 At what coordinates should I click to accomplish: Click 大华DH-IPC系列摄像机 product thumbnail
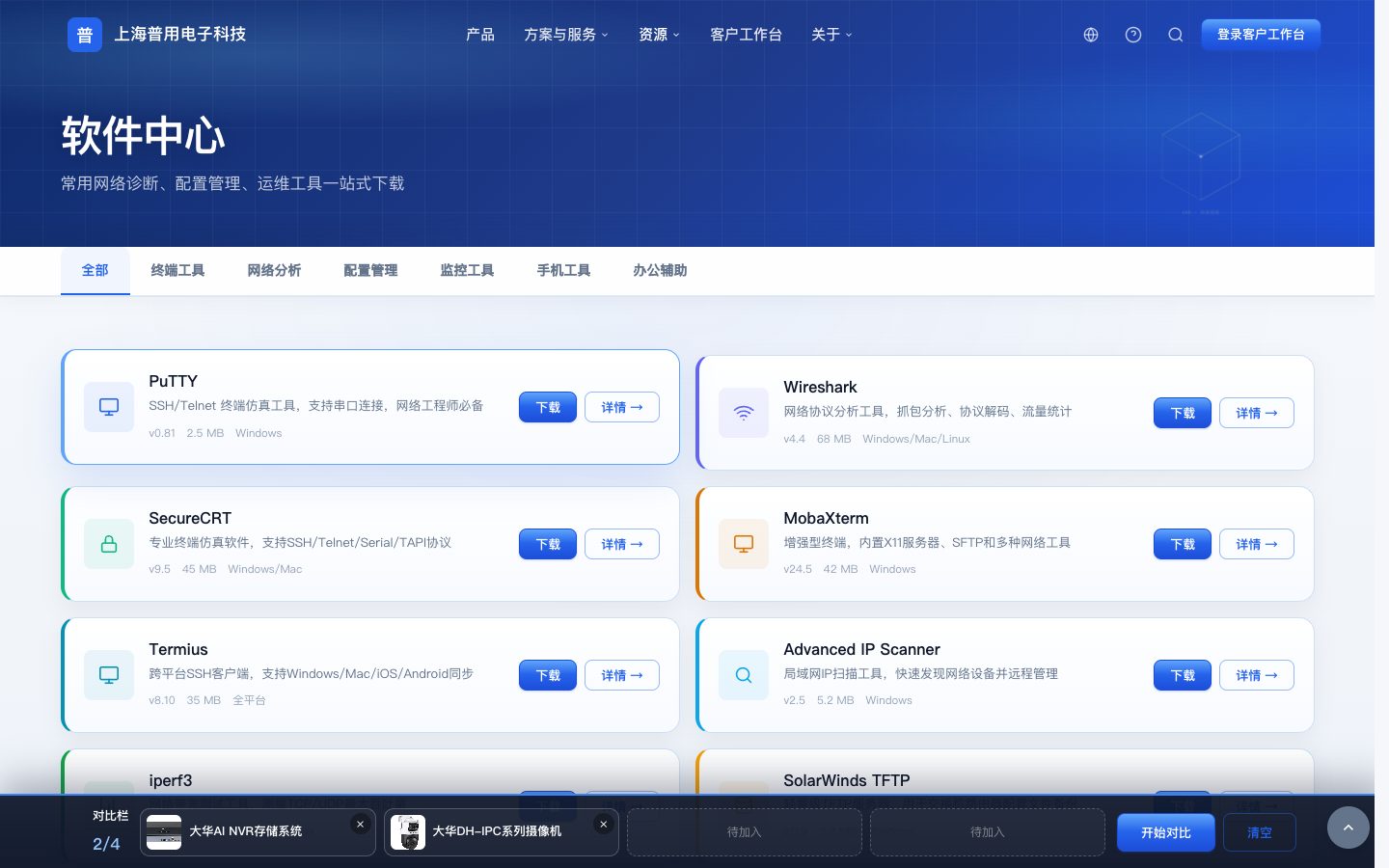tap(408, 832)
